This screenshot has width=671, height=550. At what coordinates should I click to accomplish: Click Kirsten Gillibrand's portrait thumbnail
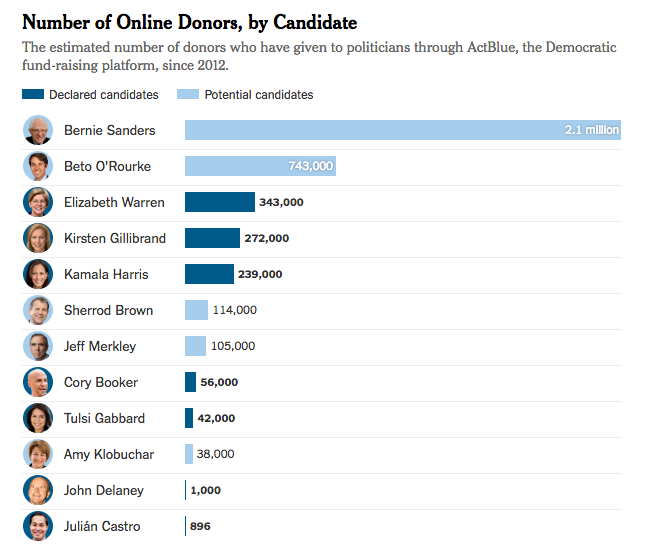38,238
